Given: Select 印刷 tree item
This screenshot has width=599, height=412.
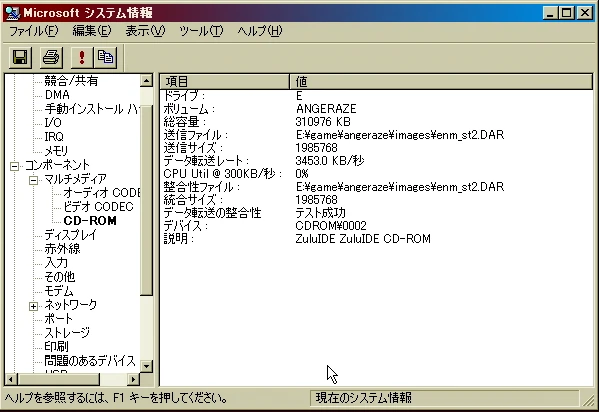Looking at the screenshot, I should [56, 347].
